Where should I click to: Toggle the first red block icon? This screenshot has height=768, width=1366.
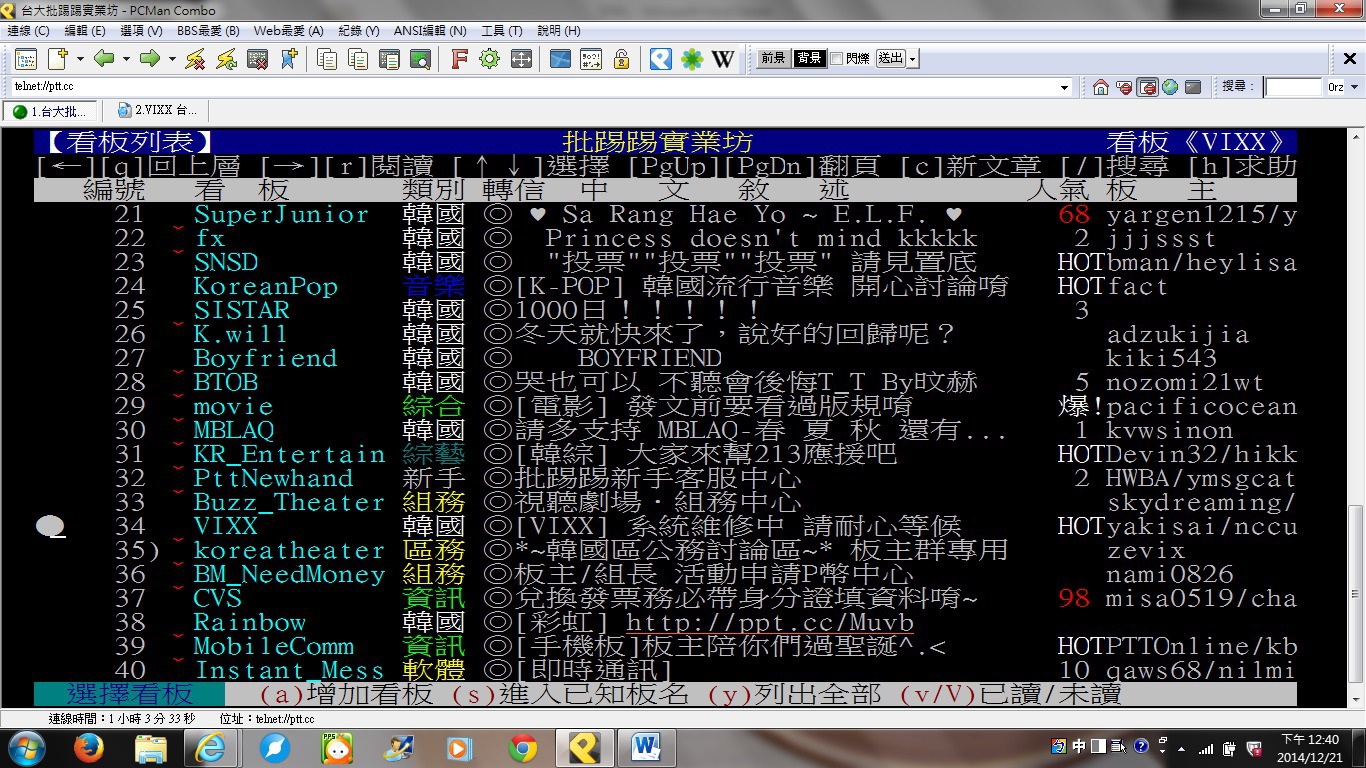(x=1124, y=87)
